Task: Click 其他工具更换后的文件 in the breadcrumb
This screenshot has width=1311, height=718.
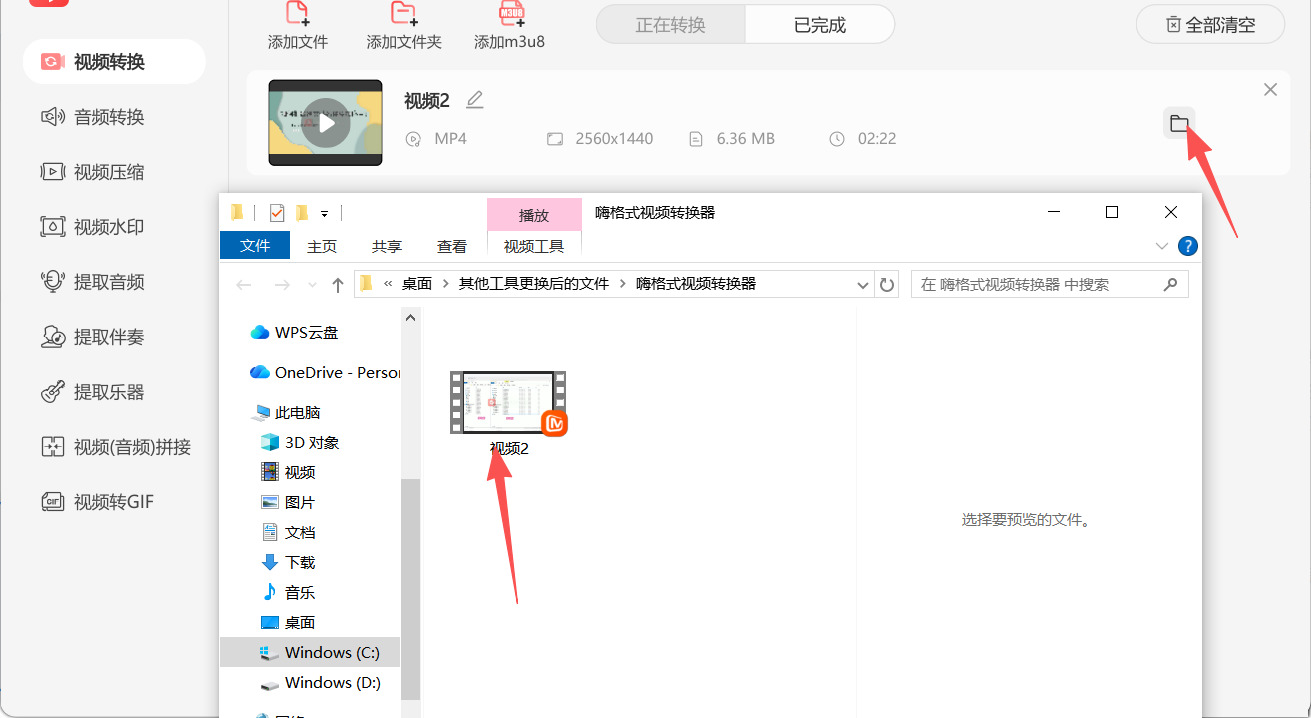Action: [x=534, y=284]
